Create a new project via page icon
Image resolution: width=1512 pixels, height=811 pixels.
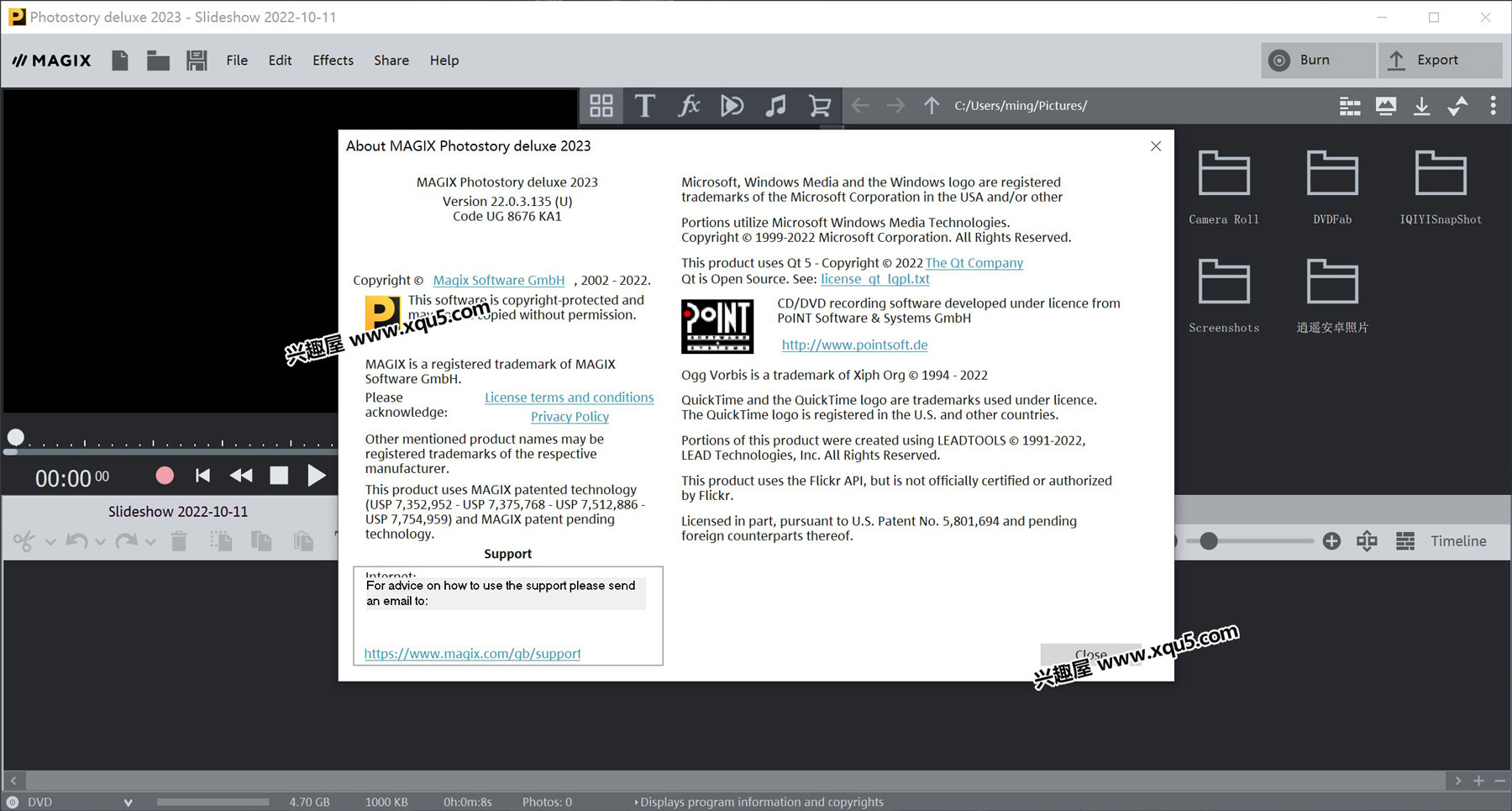(120, 61)
